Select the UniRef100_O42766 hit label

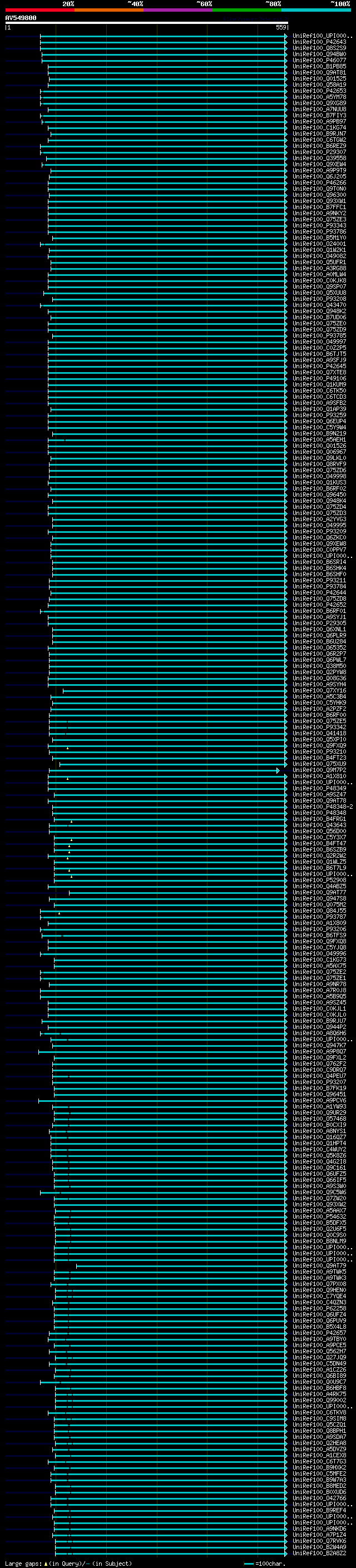(x=319, y=1498)
